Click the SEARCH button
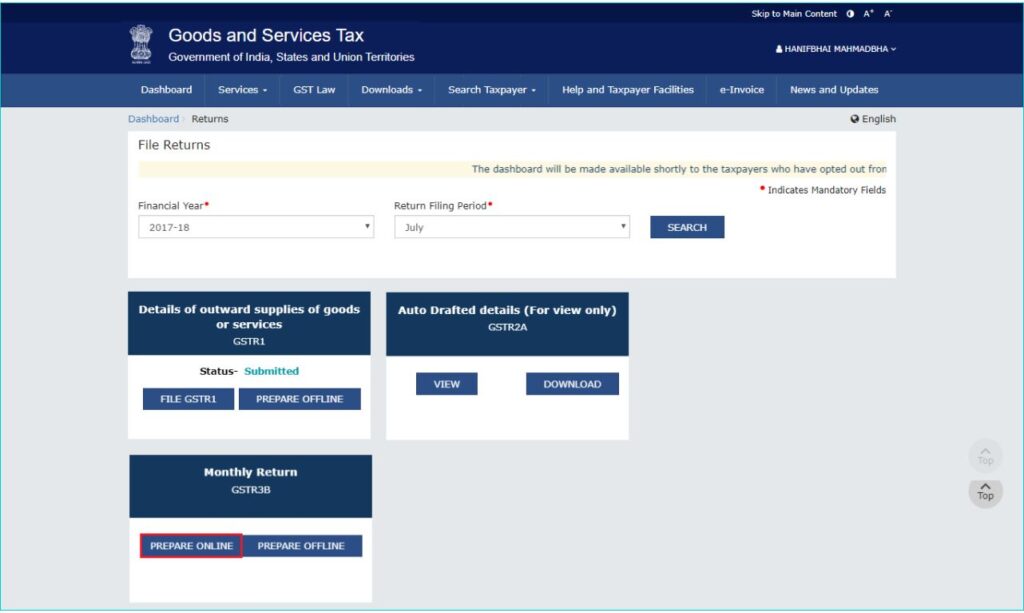 [687, 227]
